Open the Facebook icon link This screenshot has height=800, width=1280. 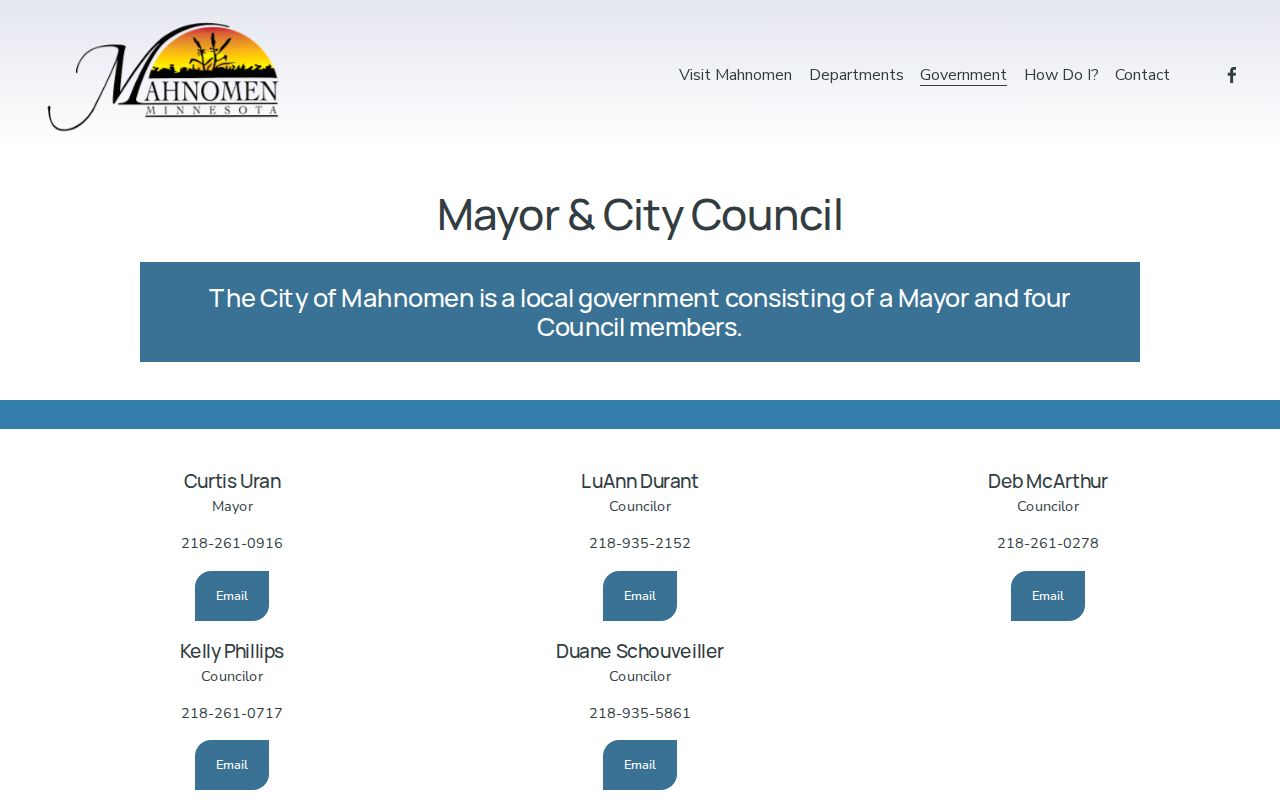[x=1232, y=75]
